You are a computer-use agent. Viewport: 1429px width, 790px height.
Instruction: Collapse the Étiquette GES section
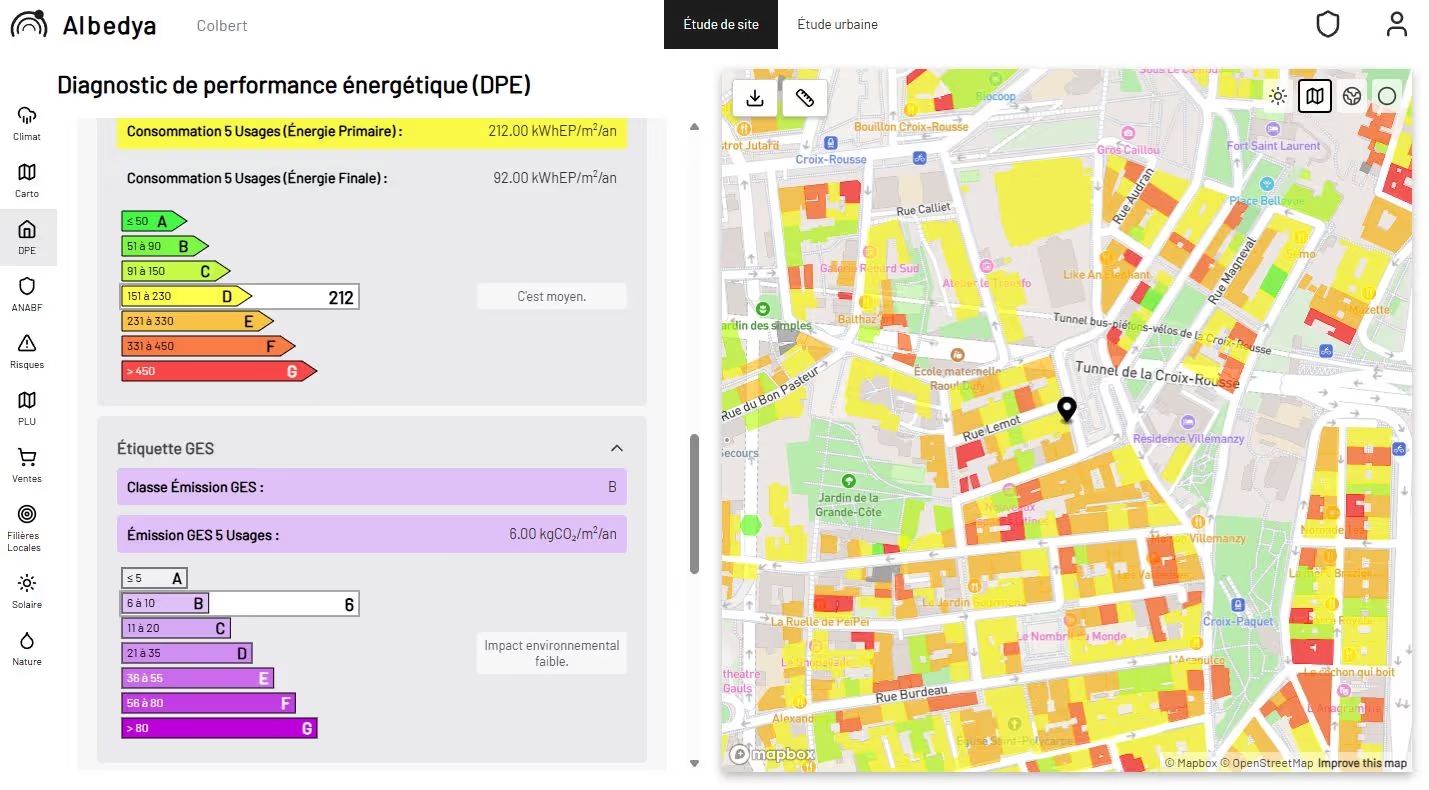tap(617, 448)
